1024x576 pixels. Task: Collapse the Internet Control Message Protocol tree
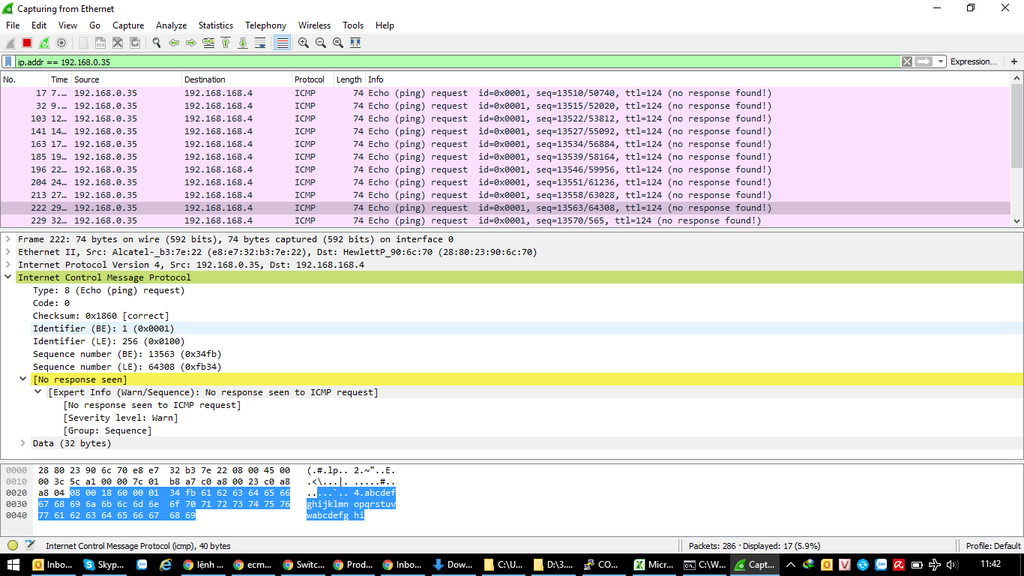click(9, 277)
